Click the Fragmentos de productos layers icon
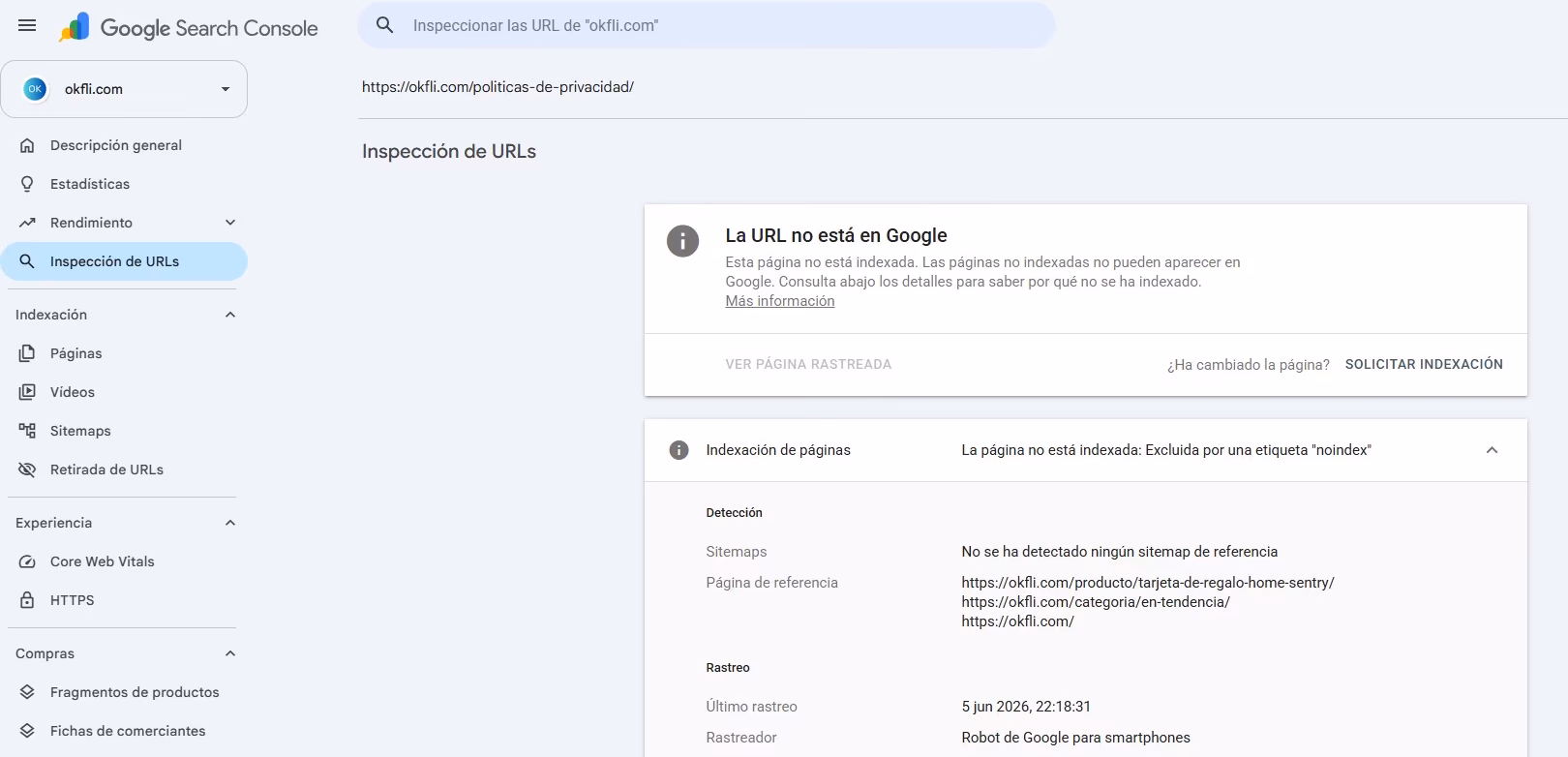This screenshot has width=1568, height=757. (27, 692)
